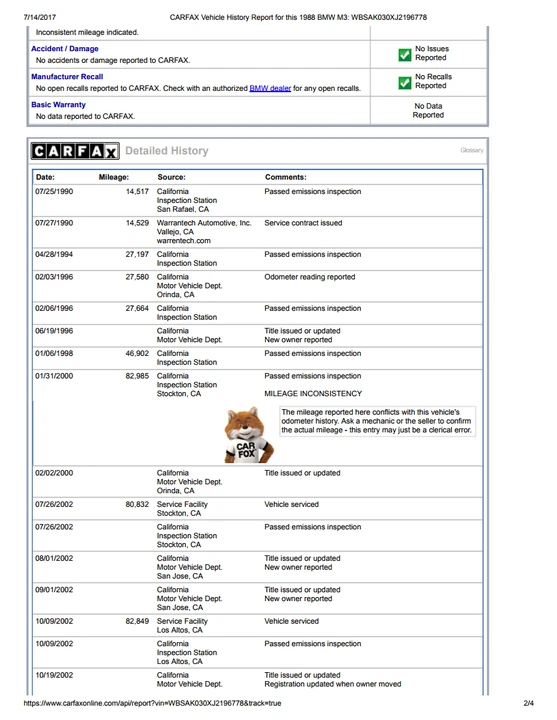Select the 08/01/2002 date cell
The width and height of the screenshot is (557, 720).
(54, 558)
